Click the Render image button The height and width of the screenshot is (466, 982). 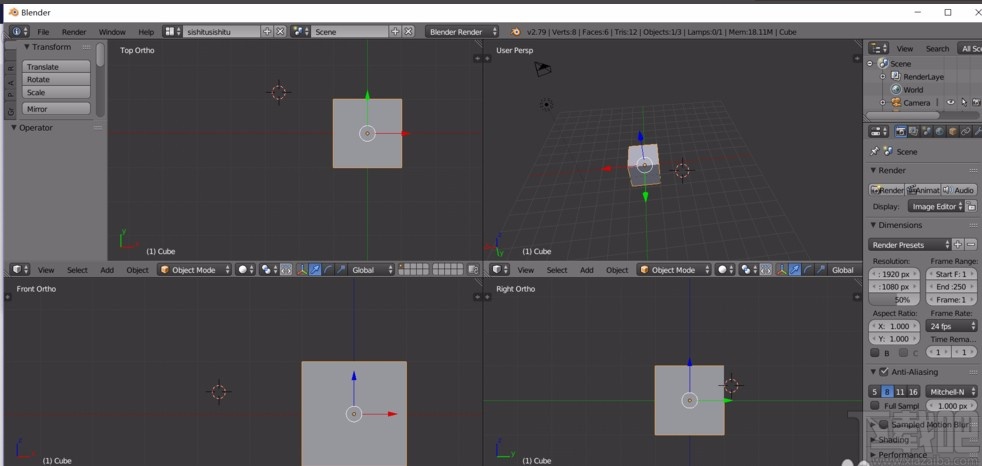pos(887,190)
